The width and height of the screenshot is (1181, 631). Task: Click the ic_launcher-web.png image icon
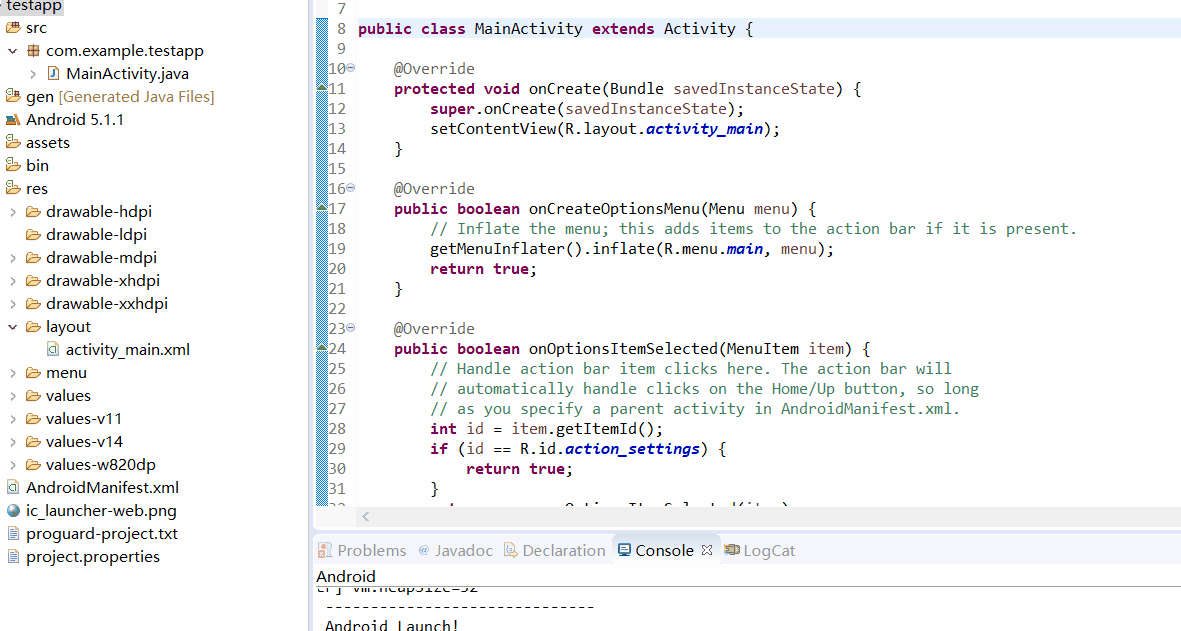(x=13, y=511)
